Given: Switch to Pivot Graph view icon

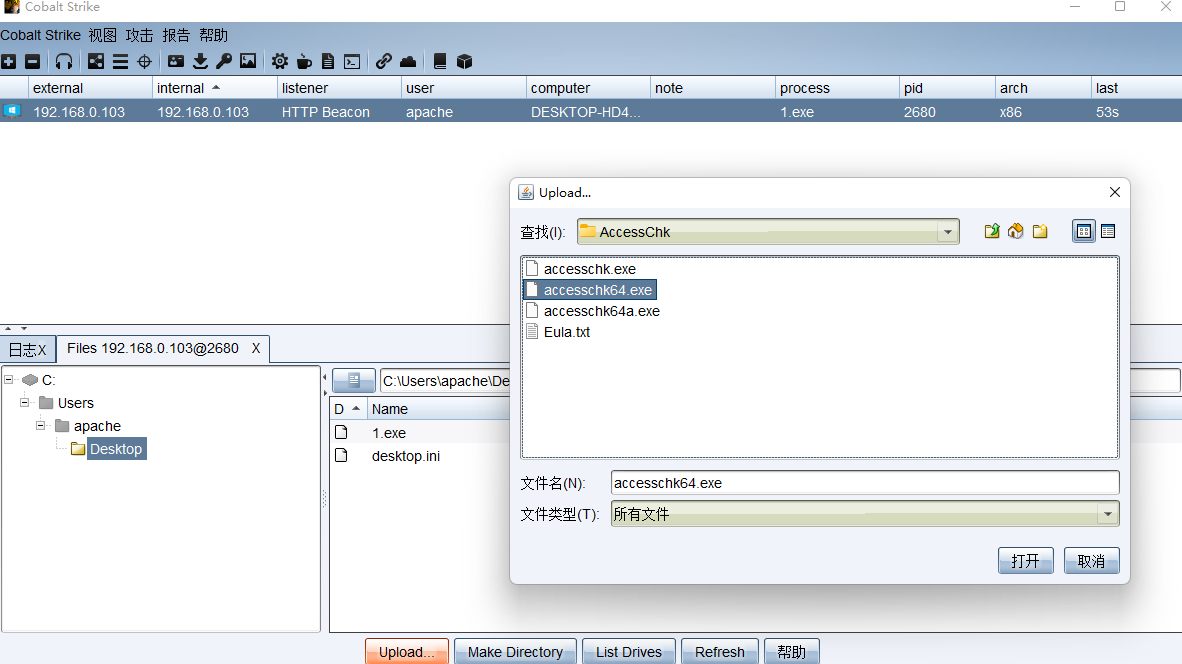Looking at the screenshot, I should 96,62.
